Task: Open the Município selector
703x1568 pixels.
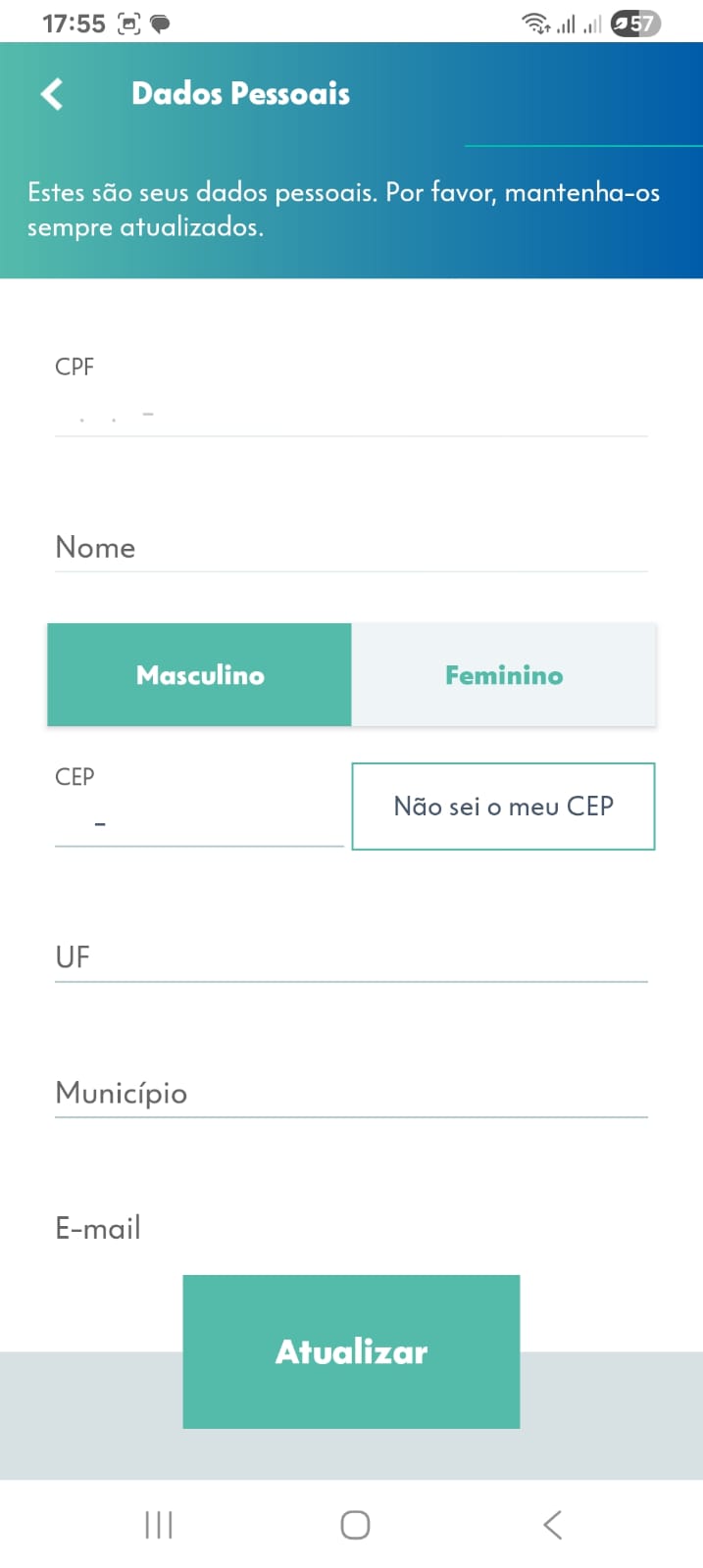Action: (351, 1093)
